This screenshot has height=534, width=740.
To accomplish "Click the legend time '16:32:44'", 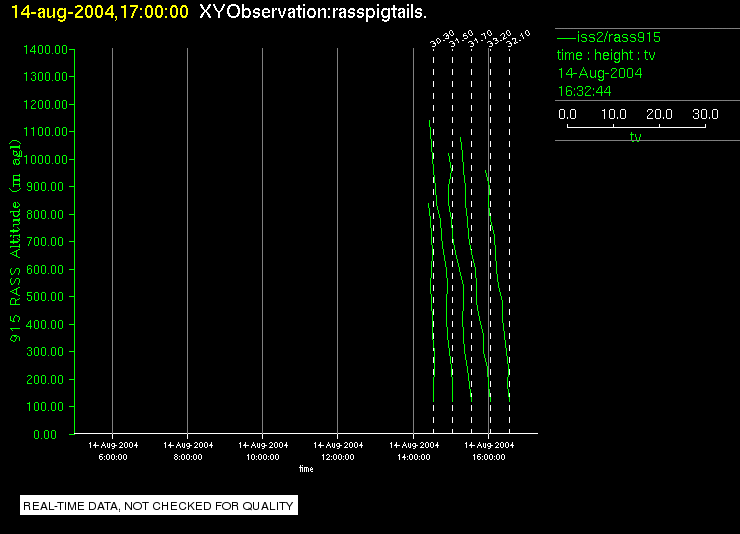I will click(x=584, y=91).
